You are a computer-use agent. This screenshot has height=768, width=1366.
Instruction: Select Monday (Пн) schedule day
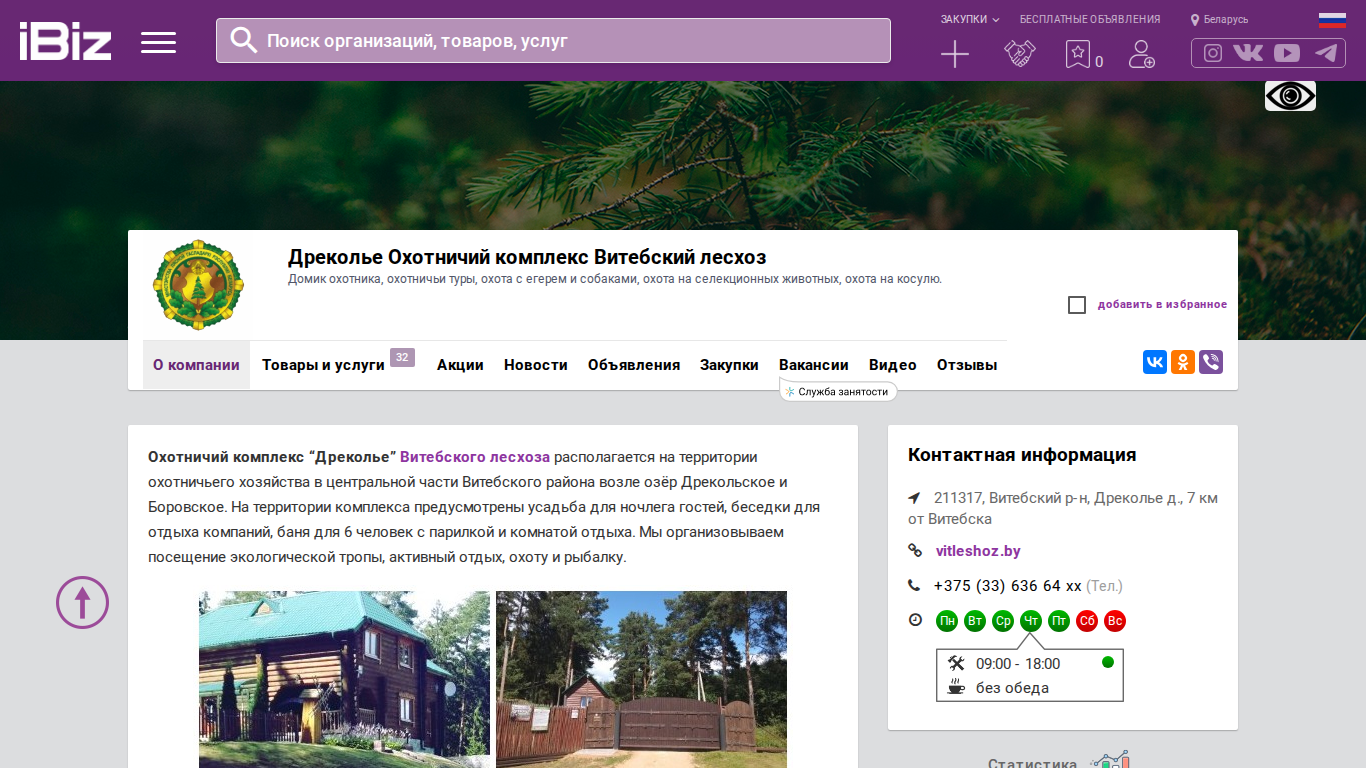[947, 621]
